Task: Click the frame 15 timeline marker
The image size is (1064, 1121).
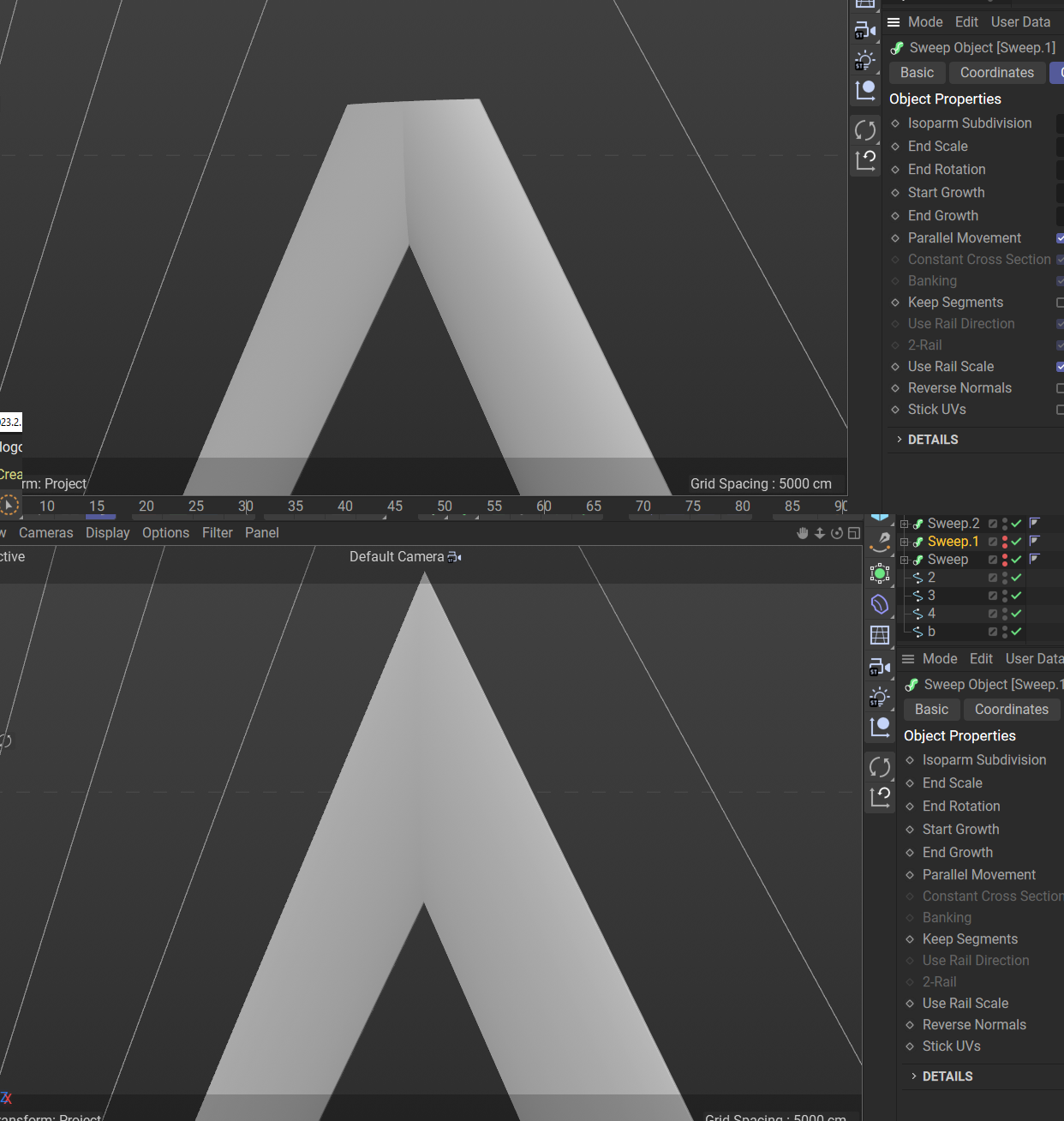Action: click(x=97, y=507)
